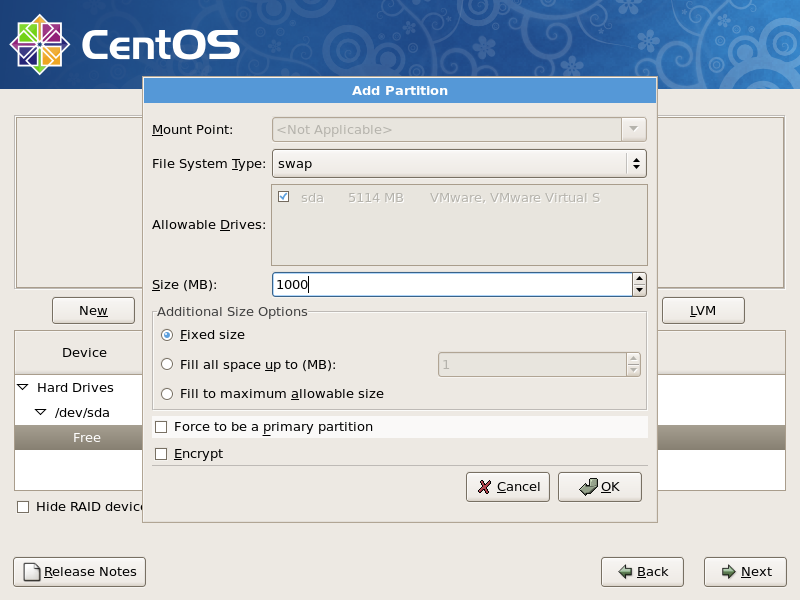Image resolution: width=800 pixels, height=600 pixels.
Task: Click down arrow of Fill-up-to MB spinner
Action: [x=633, y=370]
